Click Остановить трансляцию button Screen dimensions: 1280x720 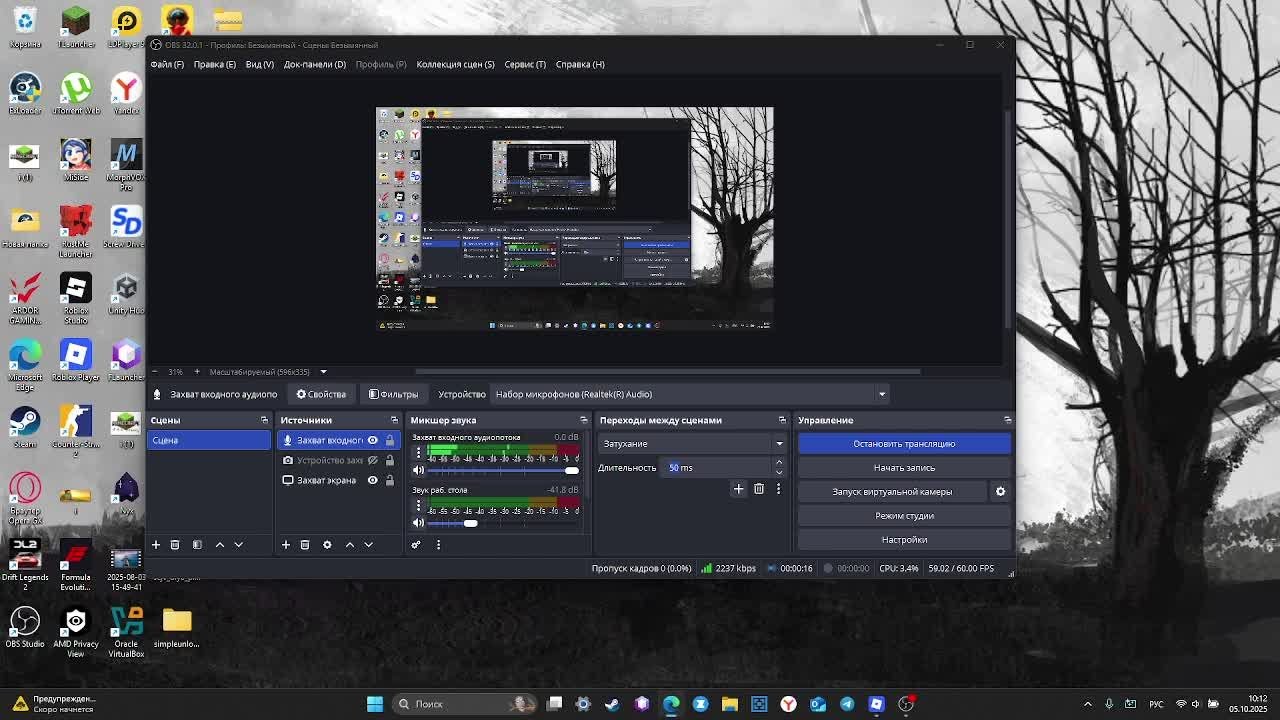pos(904,444)
